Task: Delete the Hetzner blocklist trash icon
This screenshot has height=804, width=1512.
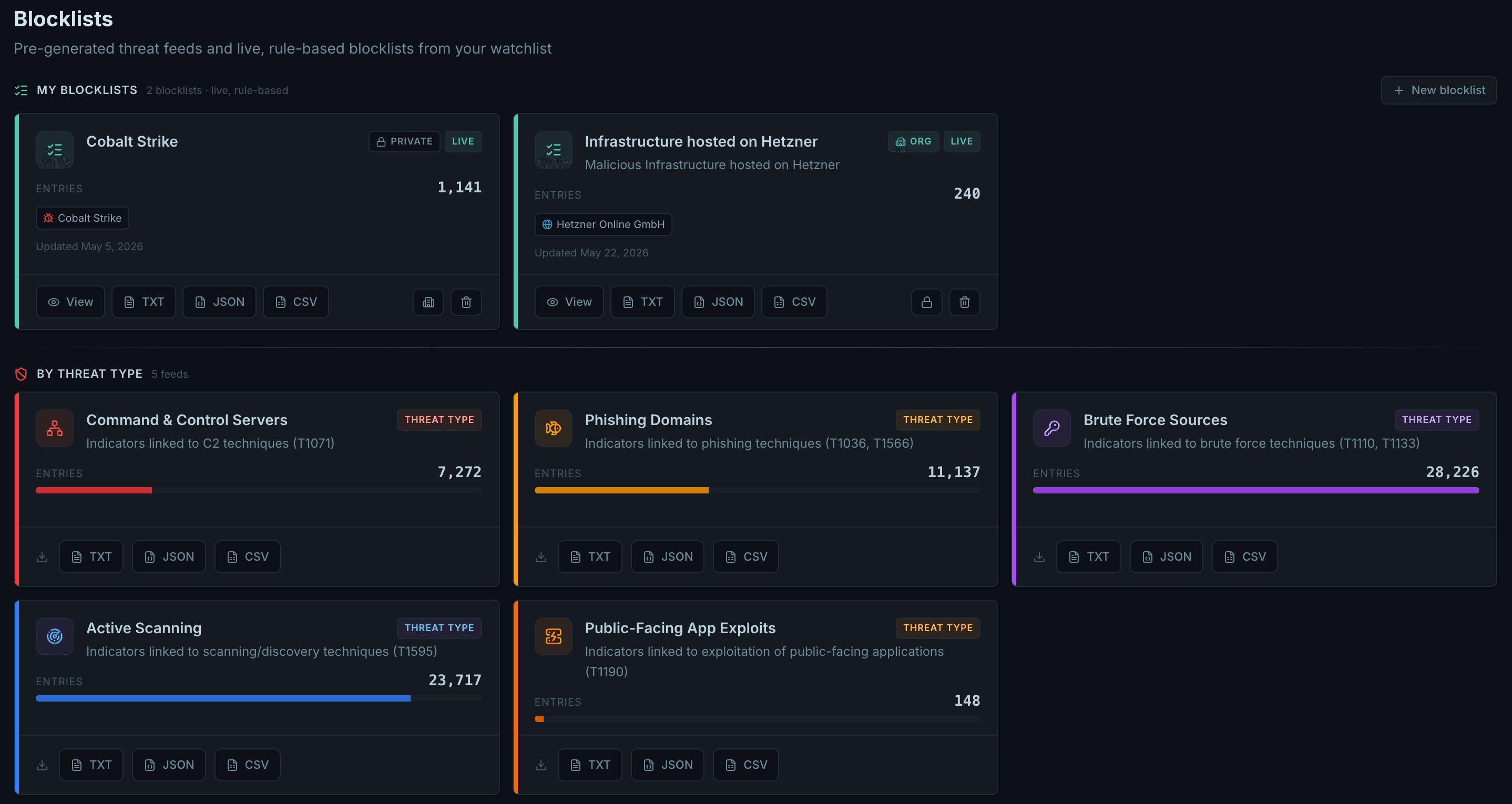Action: pos(964,302)
